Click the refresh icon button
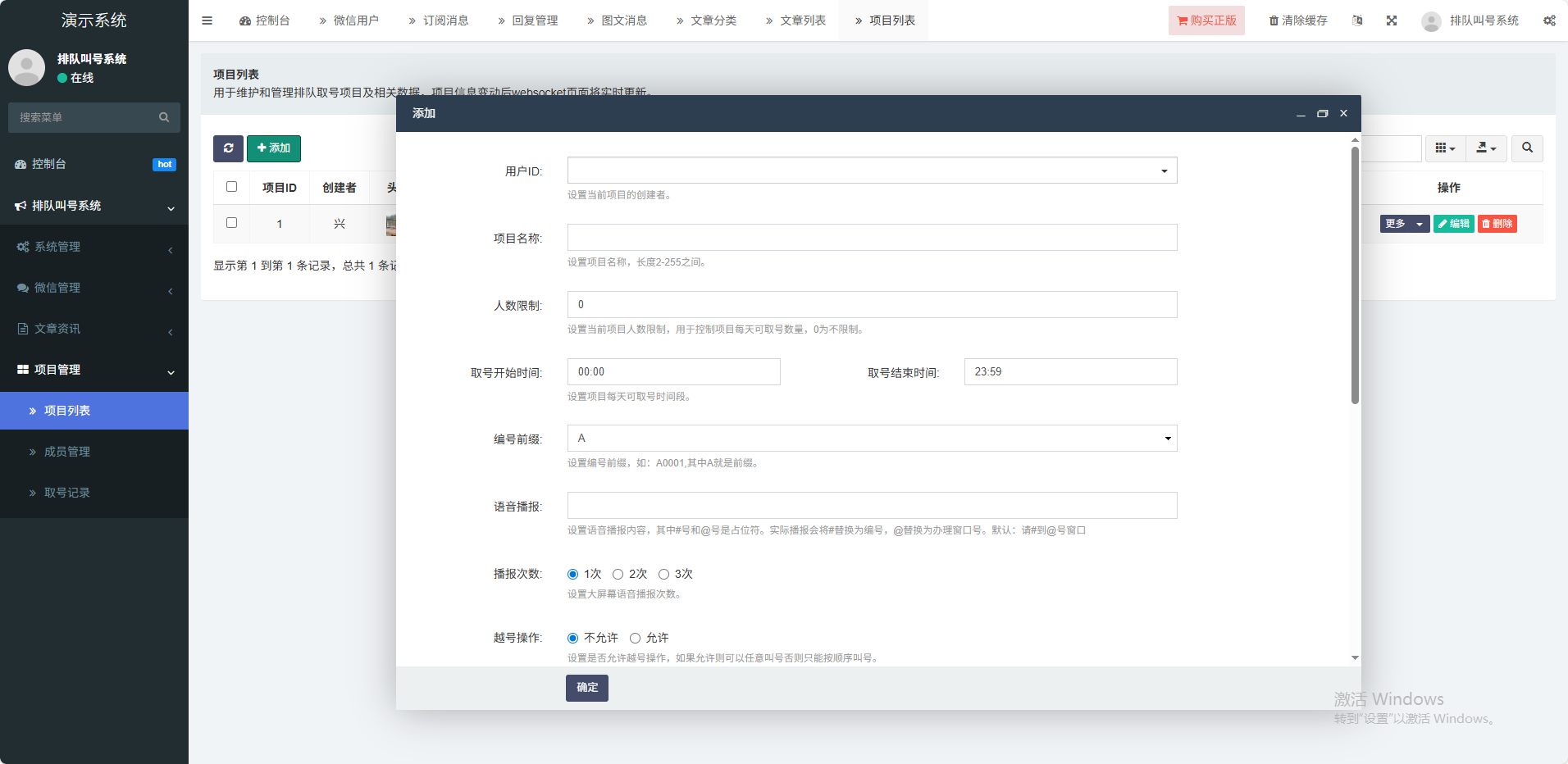 click(228, 148)
